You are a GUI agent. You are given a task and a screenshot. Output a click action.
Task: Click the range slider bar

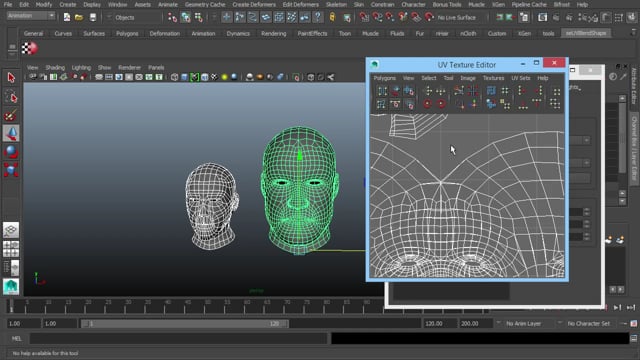(184, 324)
